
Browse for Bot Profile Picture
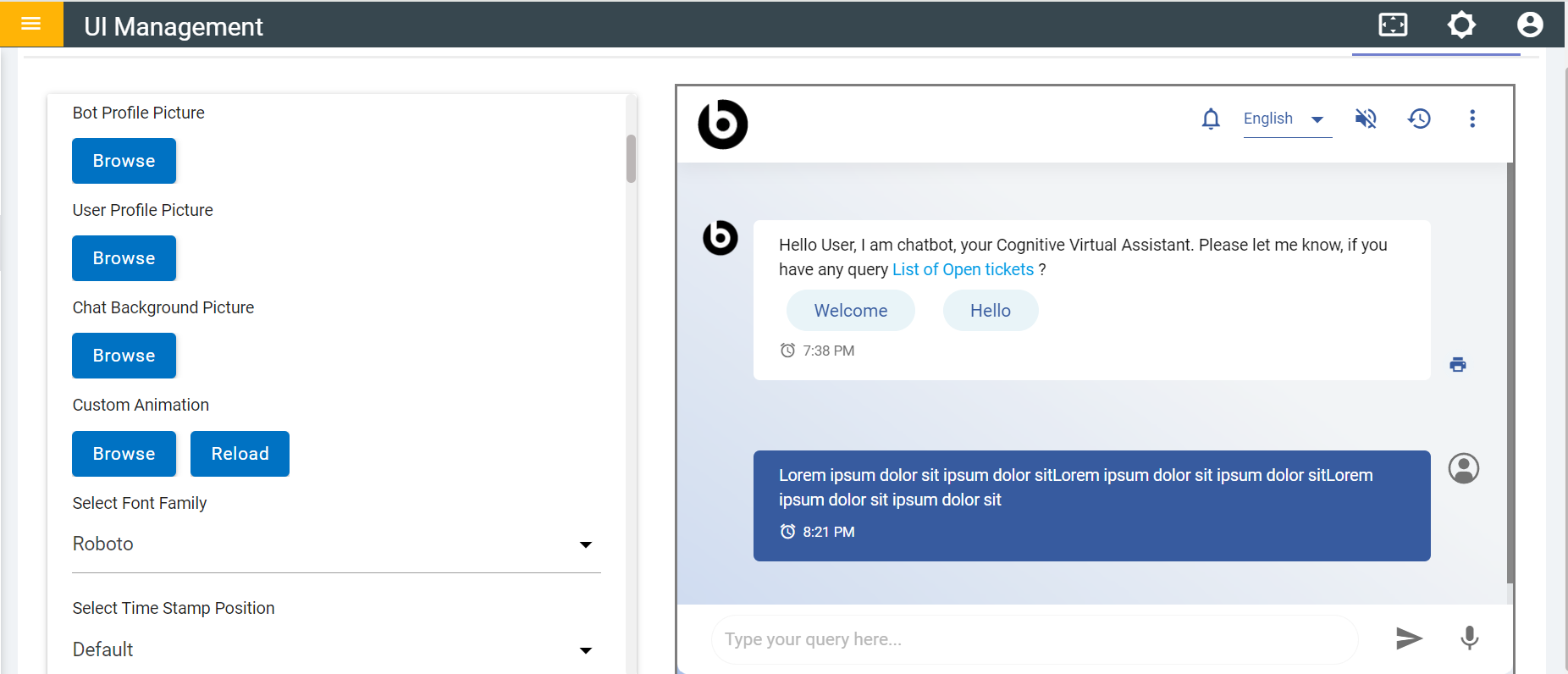point(124,161)
